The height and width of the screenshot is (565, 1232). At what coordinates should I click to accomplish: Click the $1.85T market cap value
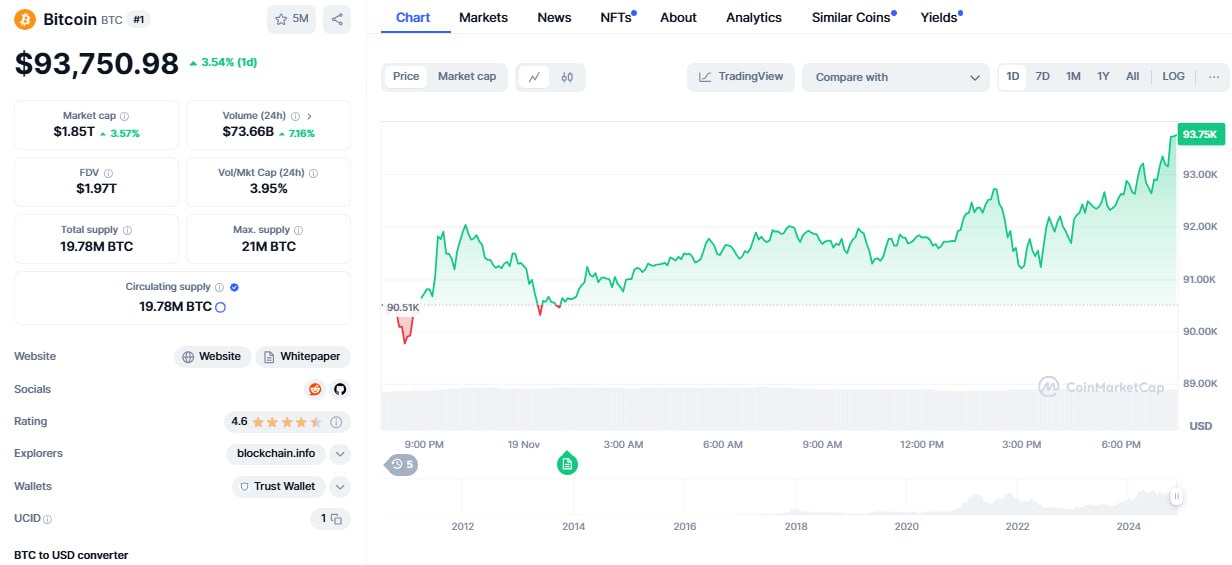(75, 132)
